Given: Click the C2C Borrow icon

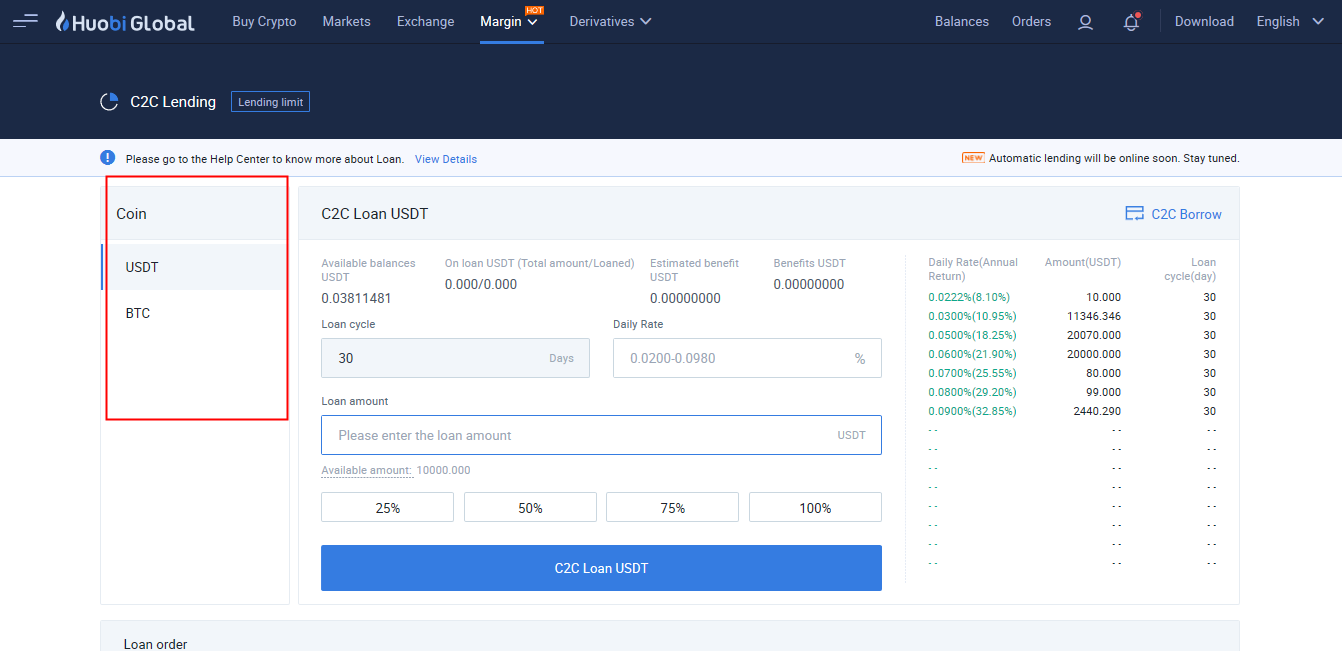Looking at the screenshot, I should coord(1135,214).
